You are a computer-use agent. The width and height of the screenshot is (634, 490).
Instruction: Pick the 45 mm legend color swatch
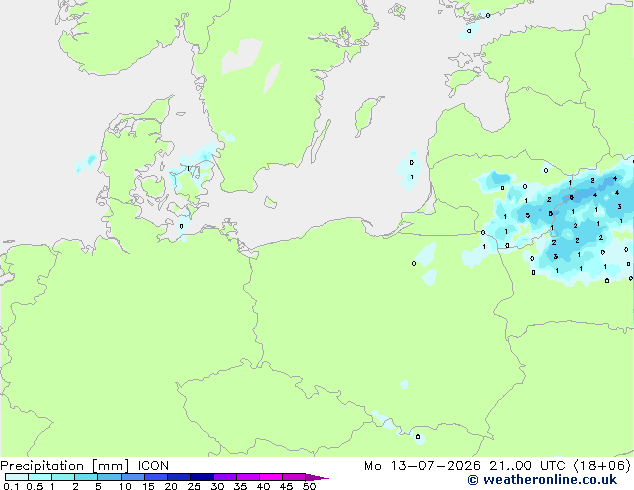click(294, 477)
